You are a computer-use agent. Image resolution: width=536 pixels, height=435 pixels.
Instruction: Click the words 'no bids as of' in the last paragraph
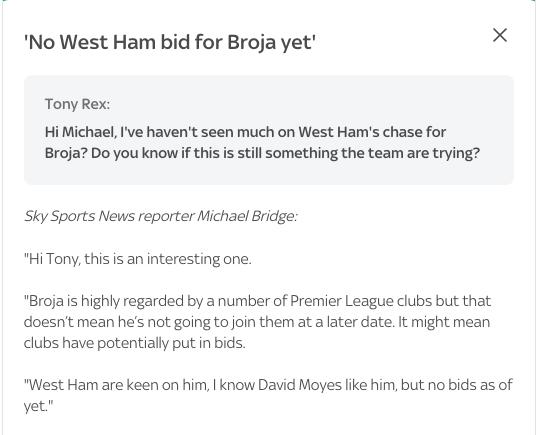[470, 385]
